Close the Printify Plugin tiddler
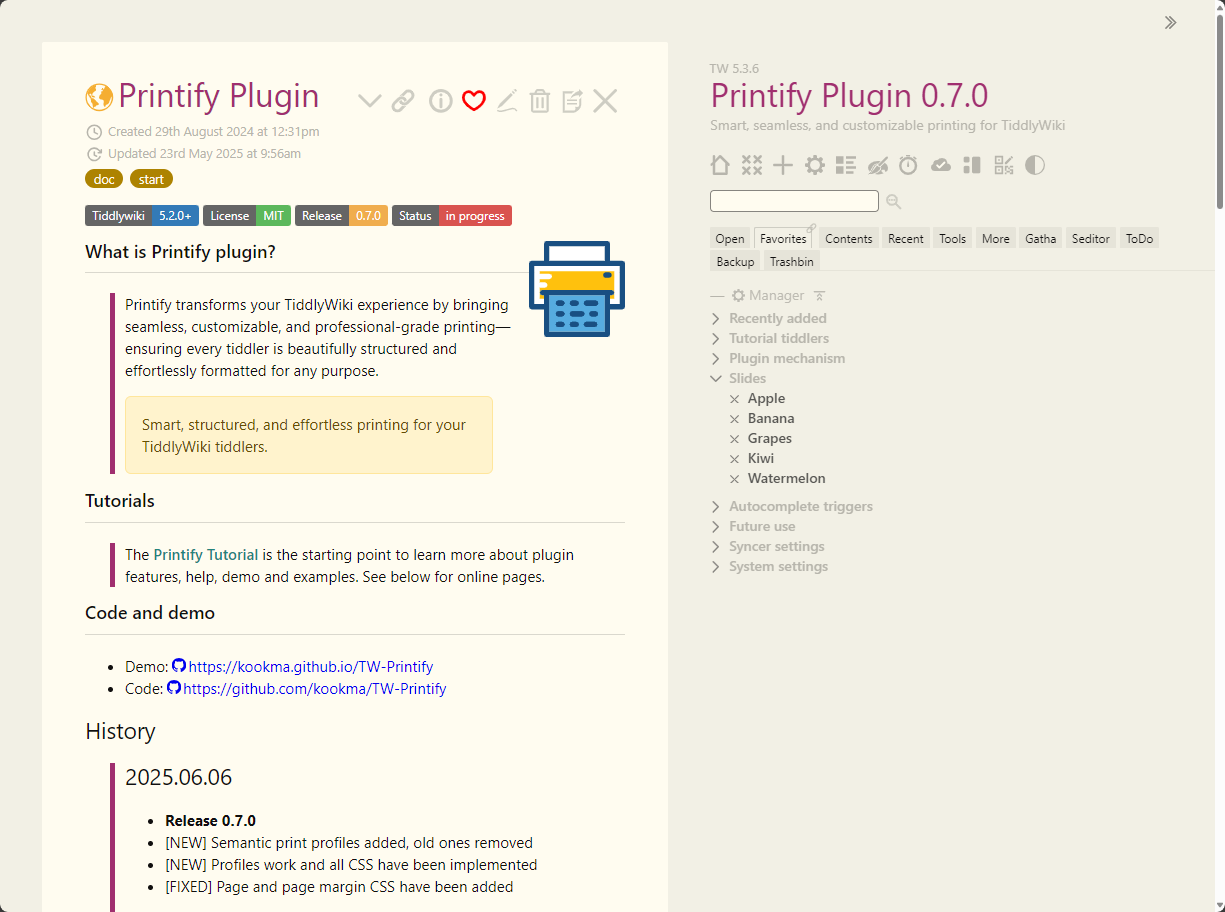The image size is (1225, 912). point(605,100)
